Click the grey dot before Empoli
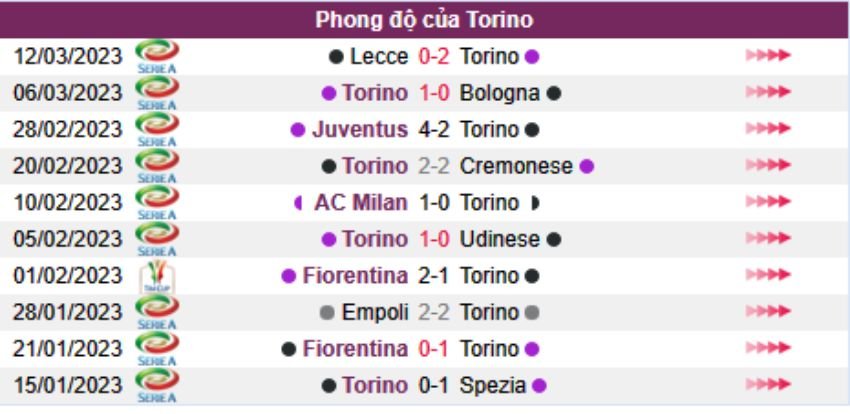The image size is (850, 414). coord(326,313)
